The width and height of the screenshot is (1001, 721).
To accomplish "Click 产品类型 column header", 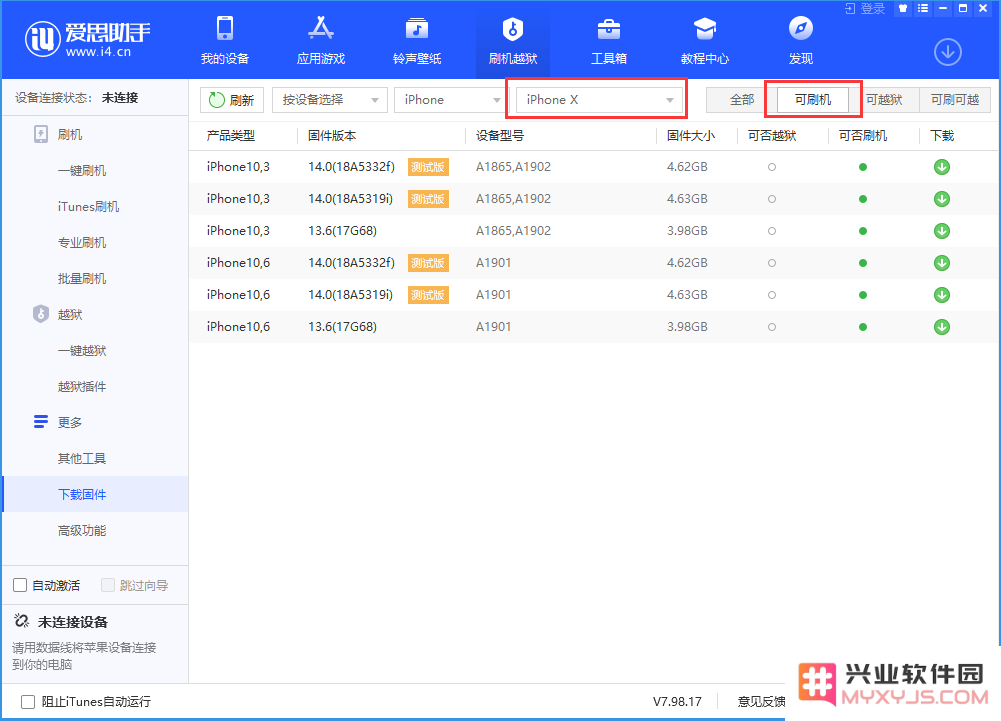I will 230,136.
